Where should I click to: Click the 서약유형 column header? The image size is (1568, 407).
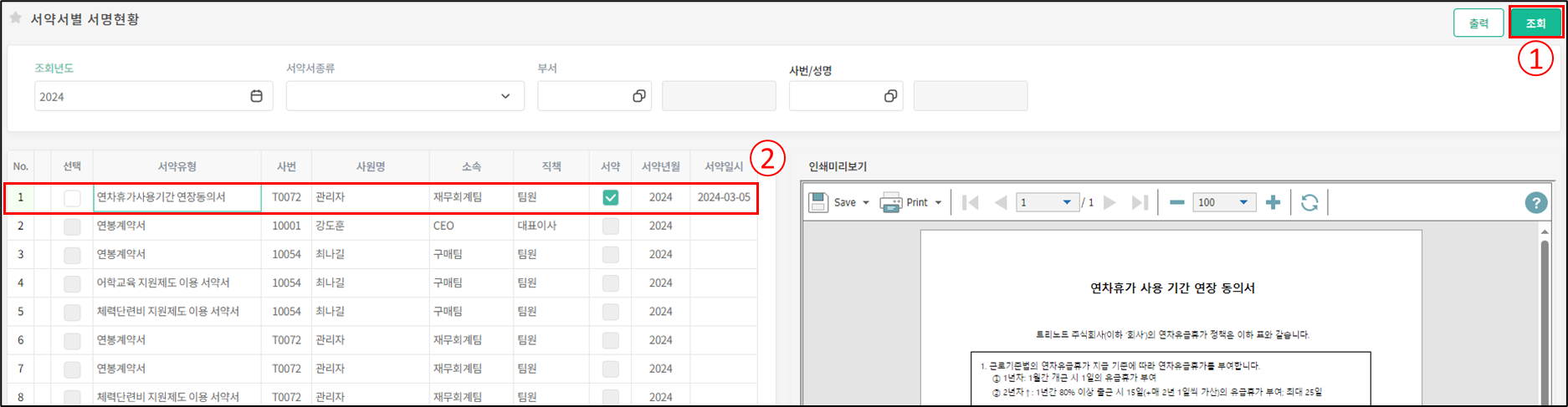coord(177,166)
